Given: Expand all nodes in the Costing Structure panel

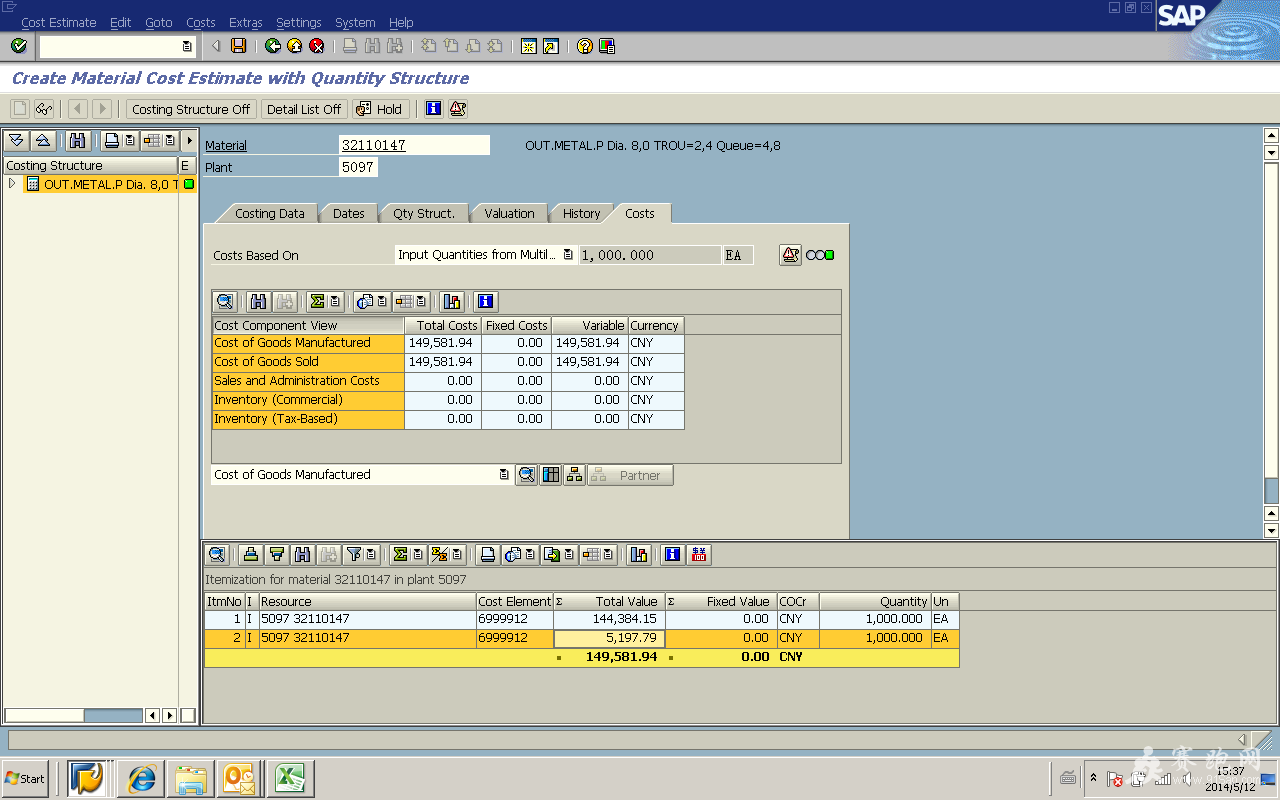Looking at the screenshot, I should coord(17,141).
